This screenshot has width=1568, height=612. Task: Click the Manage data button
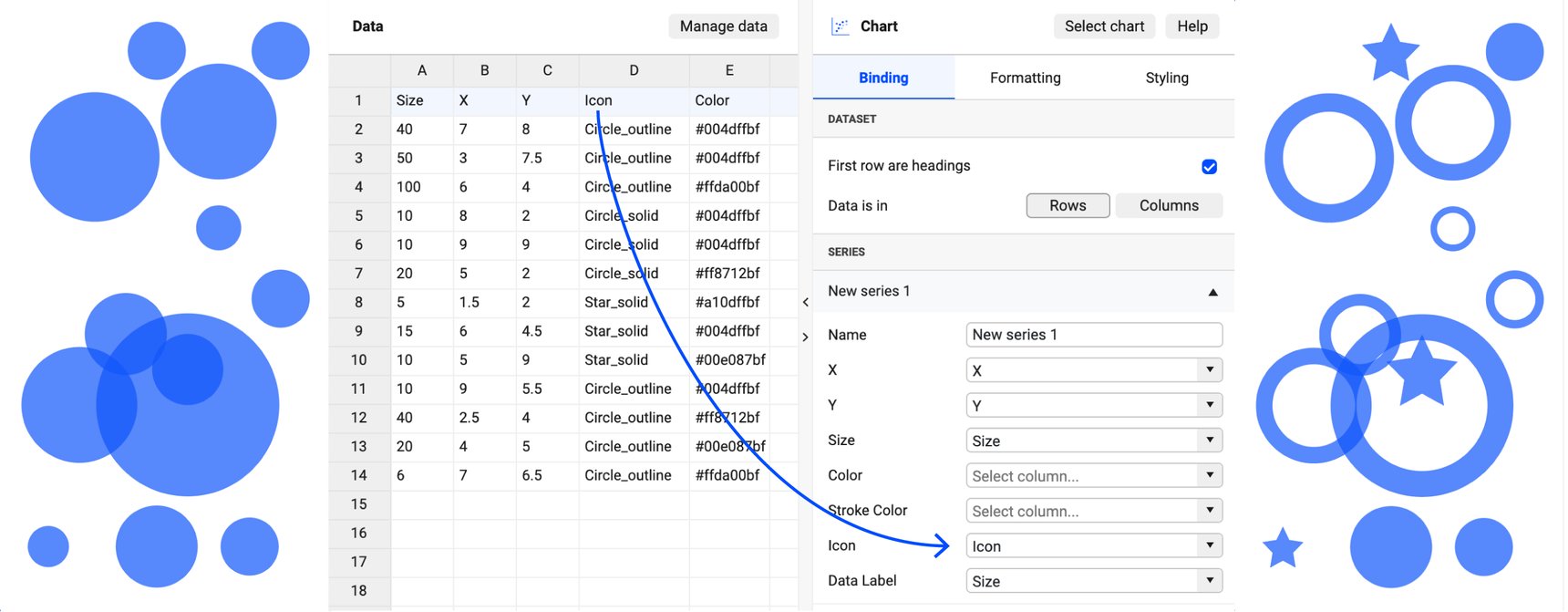[x=723, y=26]
